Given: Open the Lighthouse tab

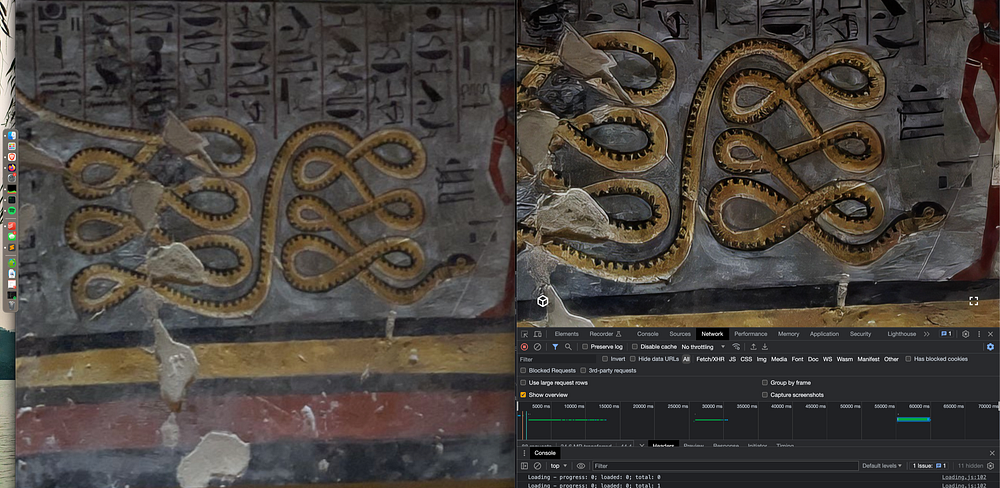Looking at the screenshot, I should [x=902, y=334].
